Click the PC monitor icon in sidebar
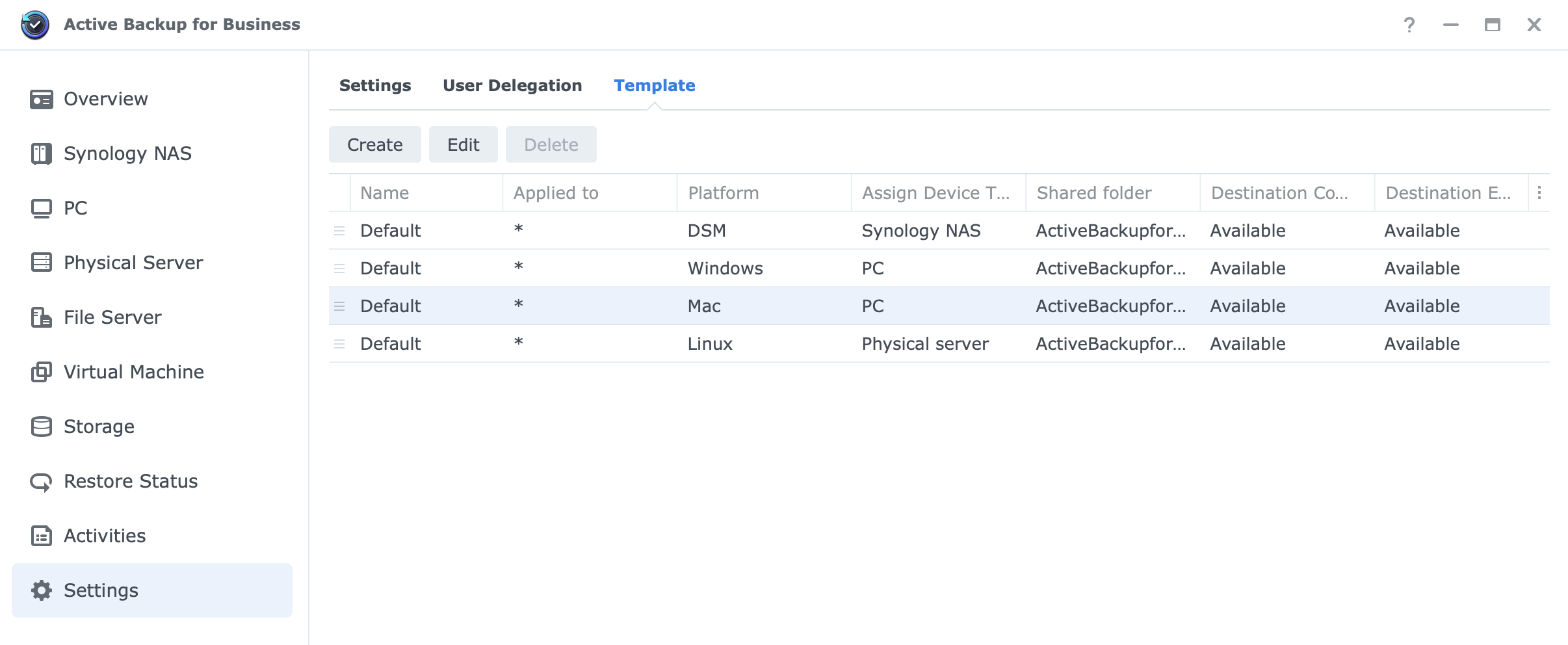Viewport: 1568px width, 645px height. coord(42,209)
